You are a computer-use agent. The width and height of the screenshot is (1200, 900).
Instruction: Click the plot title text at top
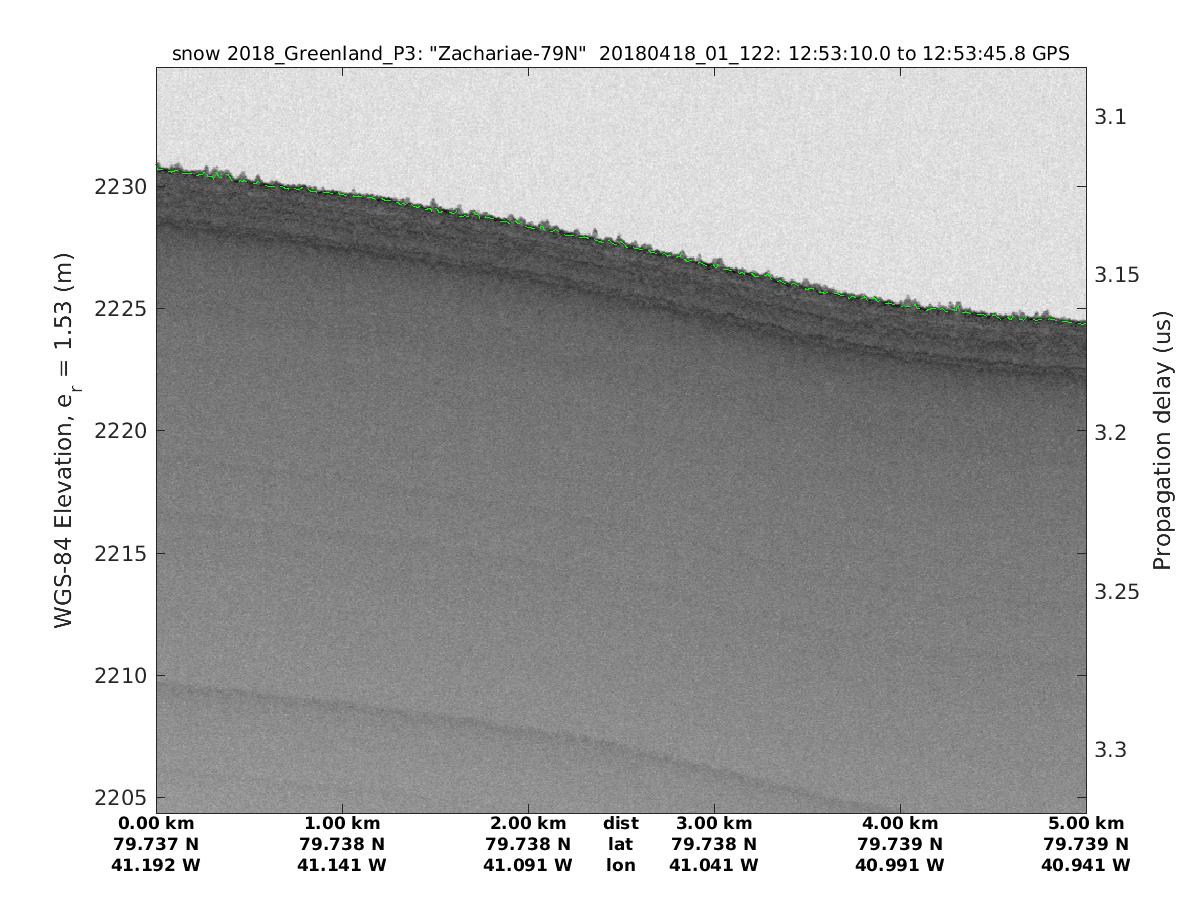click(x=621, y=54)
